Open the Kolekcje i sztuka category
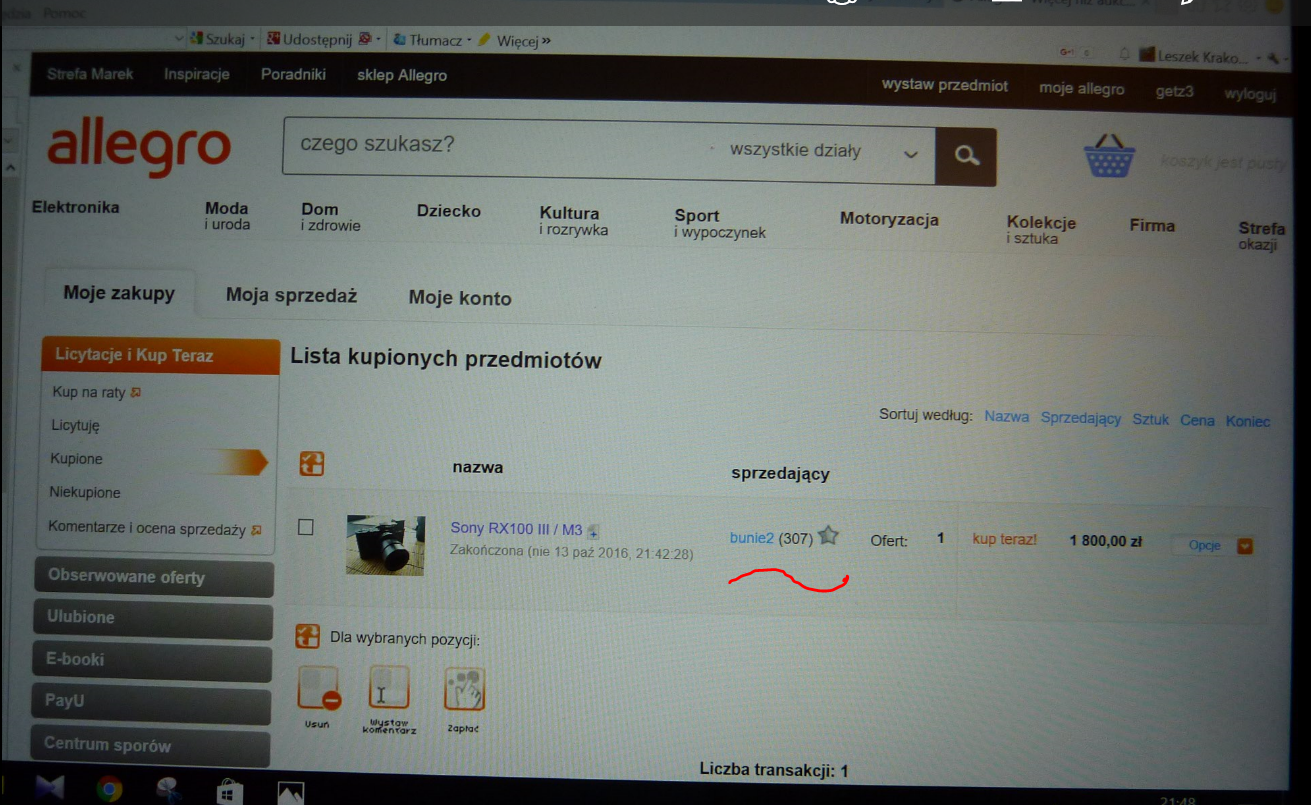Image resolution: width=1311 pixels, height=805 pixels. [x=1041, y=230]
